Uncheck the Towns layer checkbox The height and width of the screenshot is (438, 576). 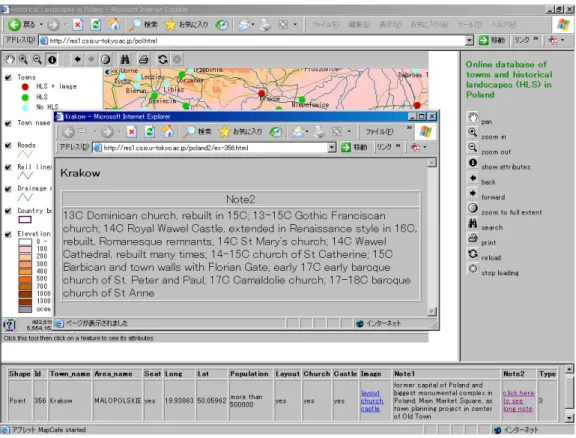click(x=8, y=78)
